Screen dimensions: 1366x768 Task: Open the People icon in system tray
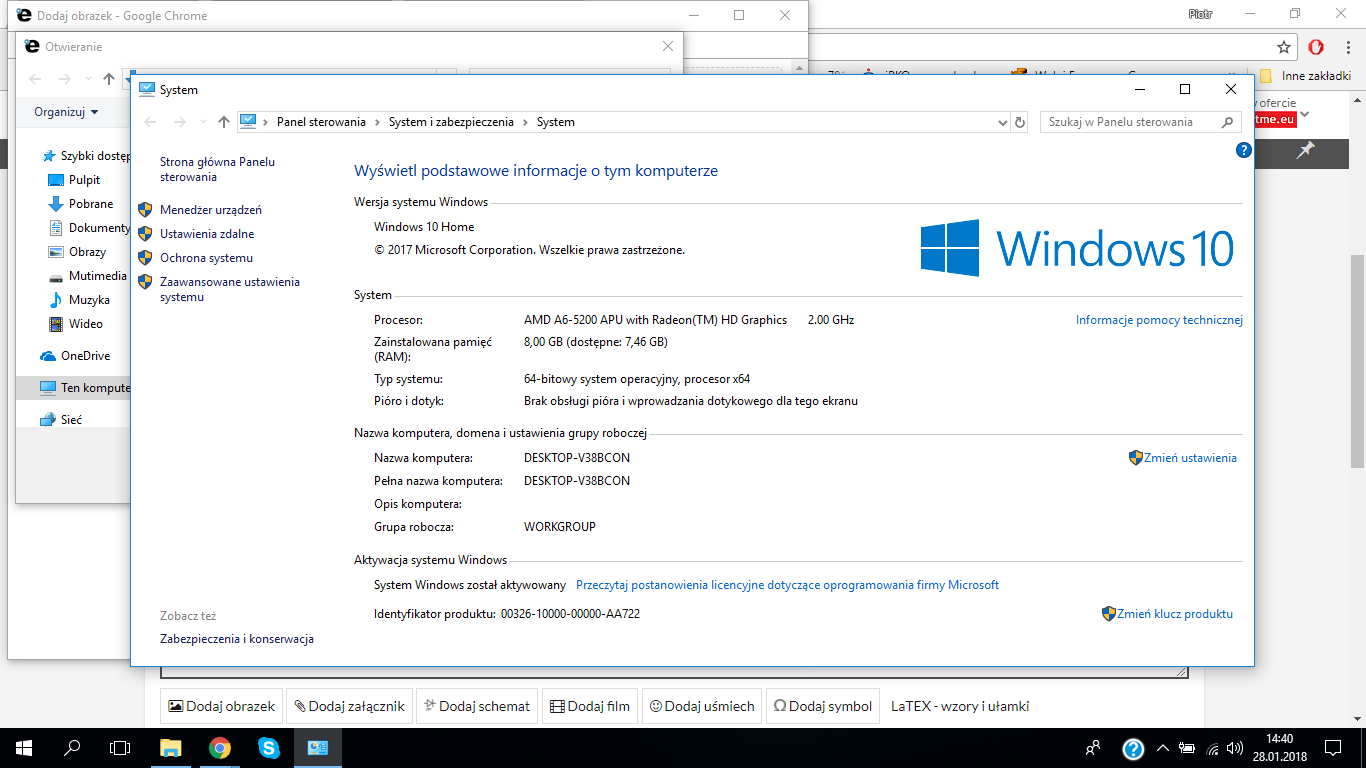[1093, 748]
